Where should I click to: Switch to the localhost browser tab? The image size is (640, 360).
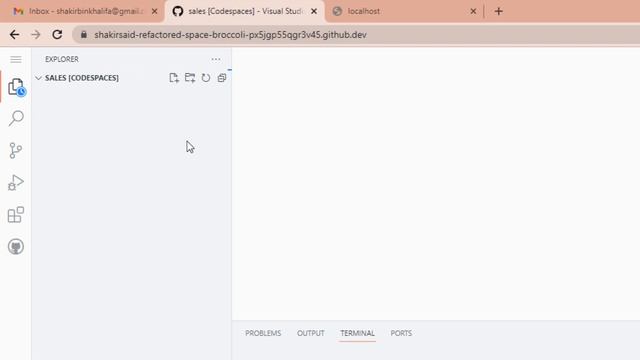[x=404, y=11]
